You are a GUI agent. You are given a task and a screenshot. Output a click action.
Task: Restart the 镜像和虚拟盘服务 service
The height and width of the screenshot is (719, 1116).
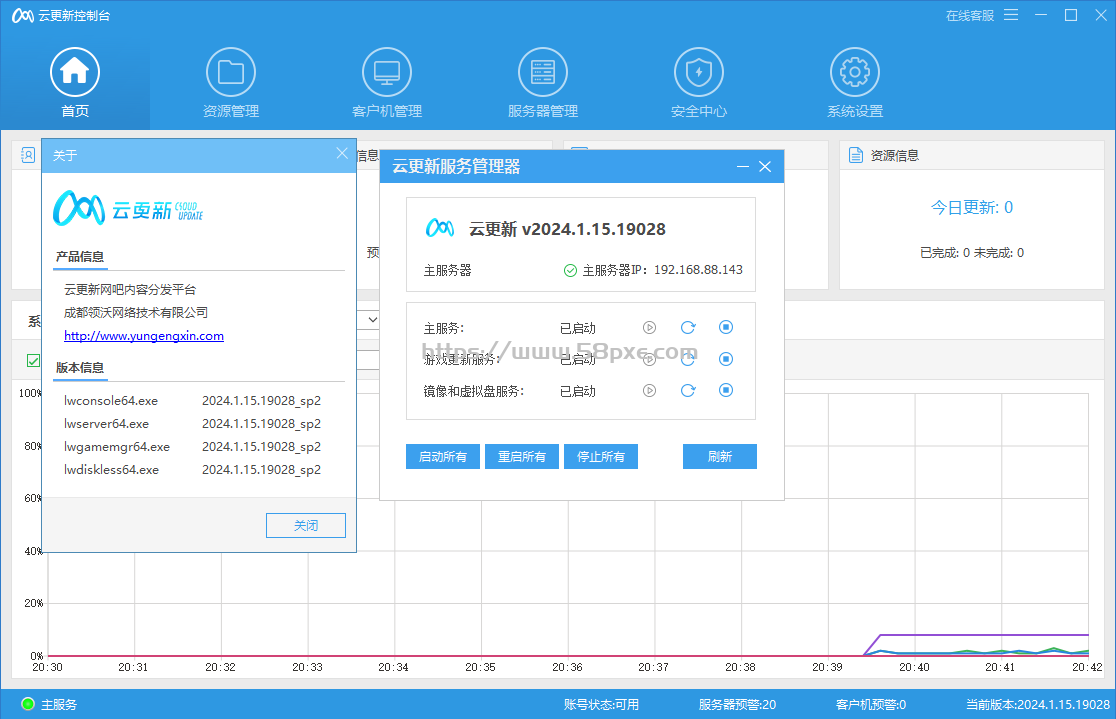tap(688, 390)
